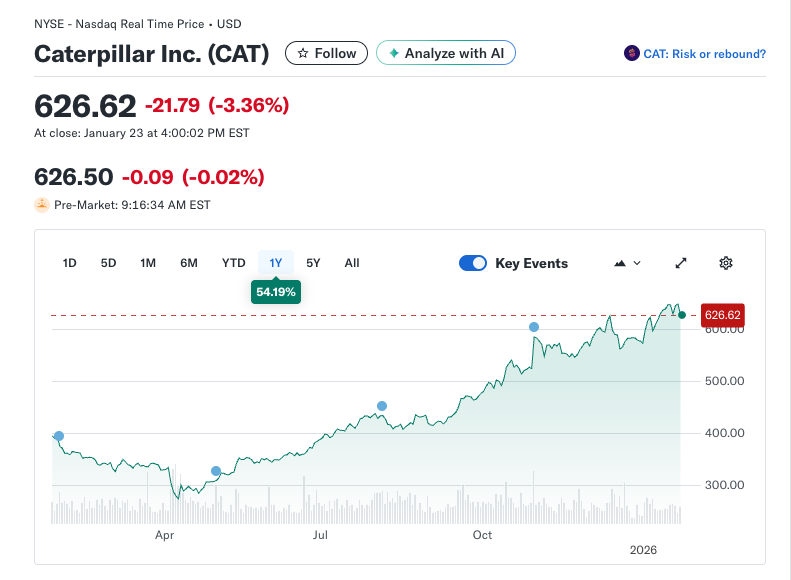Click the key event dot near October
The image size is (791, 580).
(x=534, y=327)
